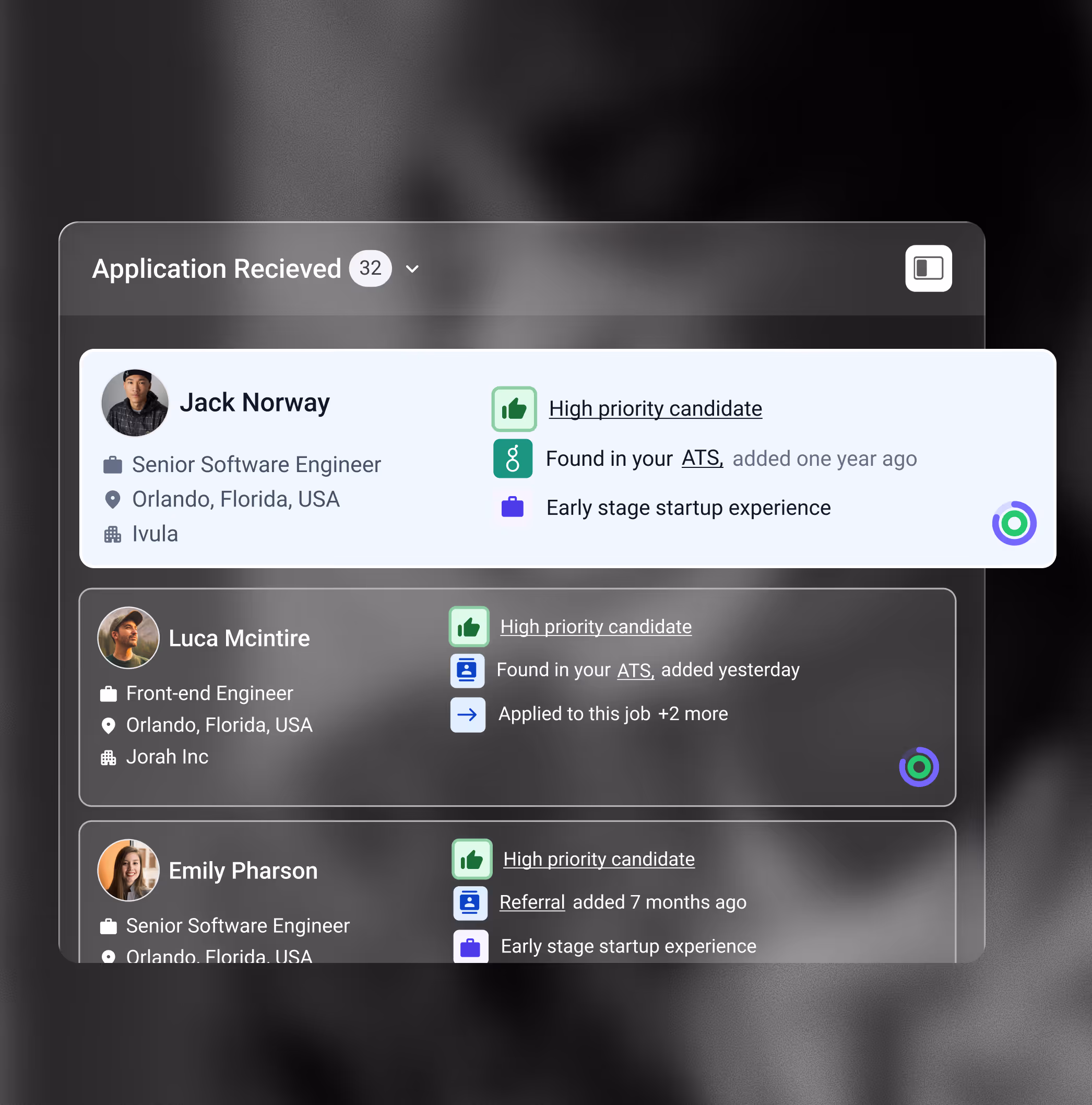The height and width of the screenshot is (1105, 1092).
Task: Expand the Application Recieved dropdown chevron
Action: pyautogui.click(x=412, y=269)
